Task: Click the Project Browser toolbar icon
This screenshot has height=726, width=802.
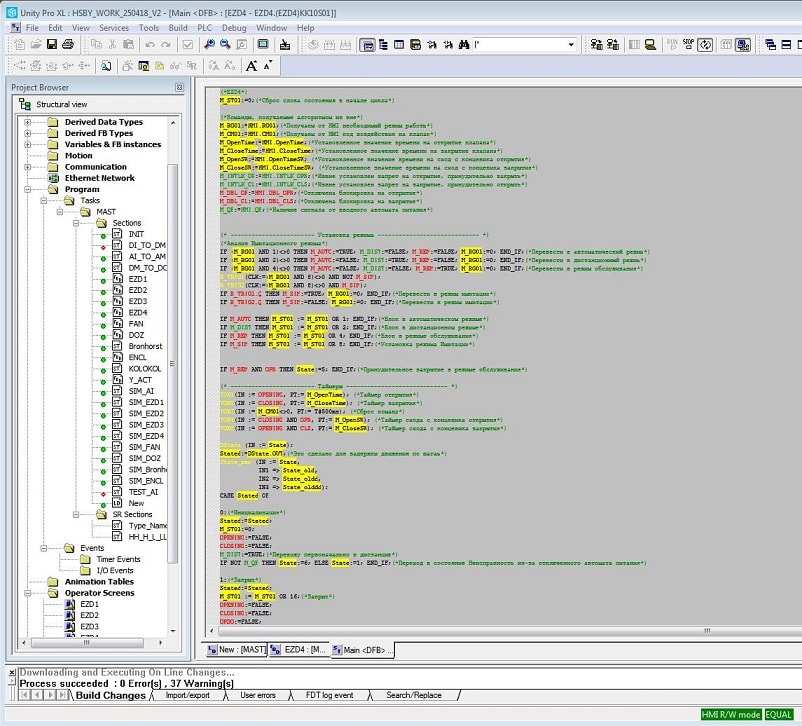Action: click(367, 45)
